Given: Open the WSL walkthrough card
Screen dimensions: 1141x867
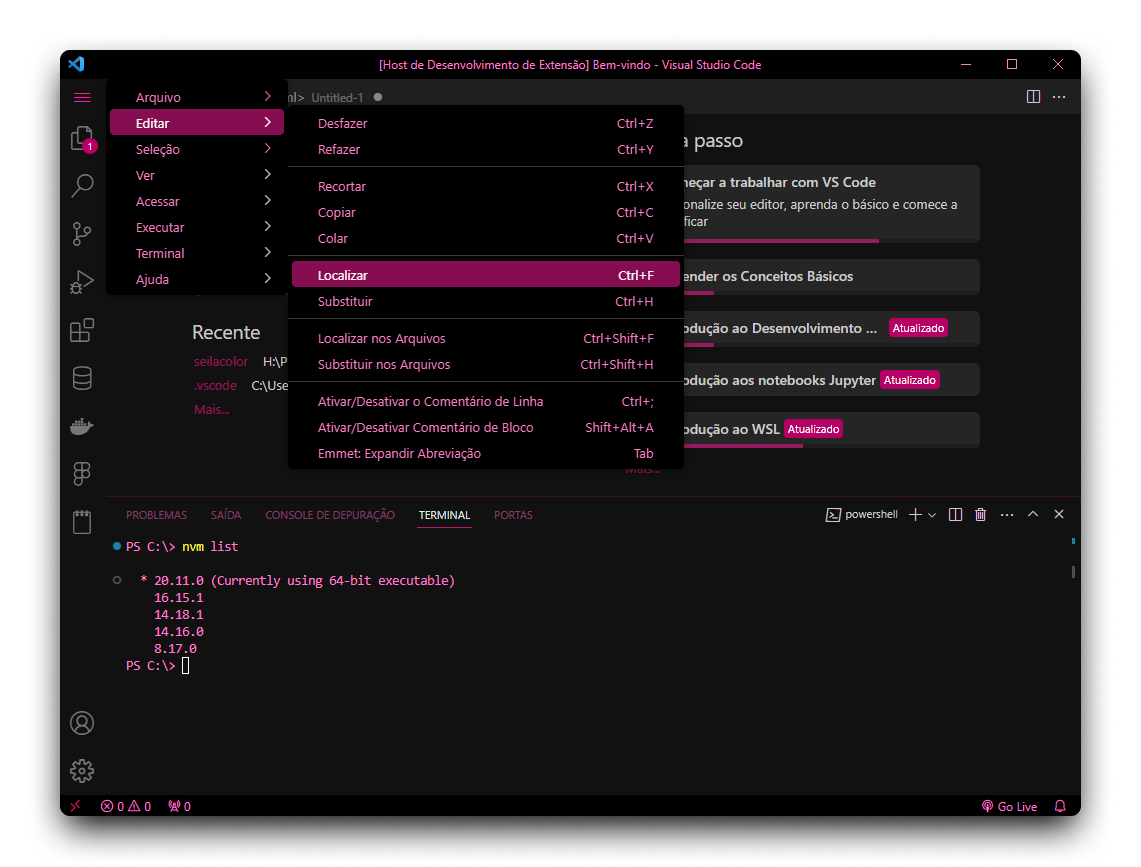Looking at the screenshot, I should (x=831, y=429).
